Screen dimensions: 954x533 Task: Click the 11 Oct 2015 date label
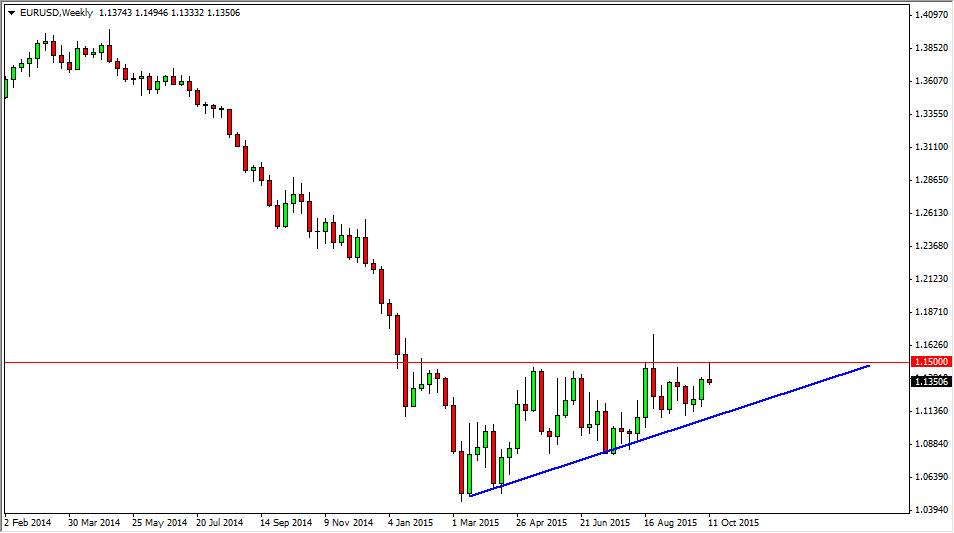pos(734,523)
